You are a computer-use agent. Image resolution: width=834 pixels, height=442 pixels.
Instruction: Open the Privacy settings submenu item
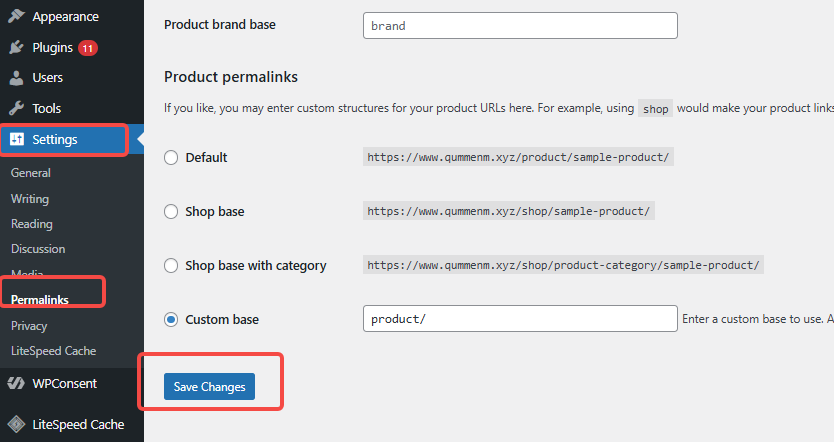click(29, 326)
